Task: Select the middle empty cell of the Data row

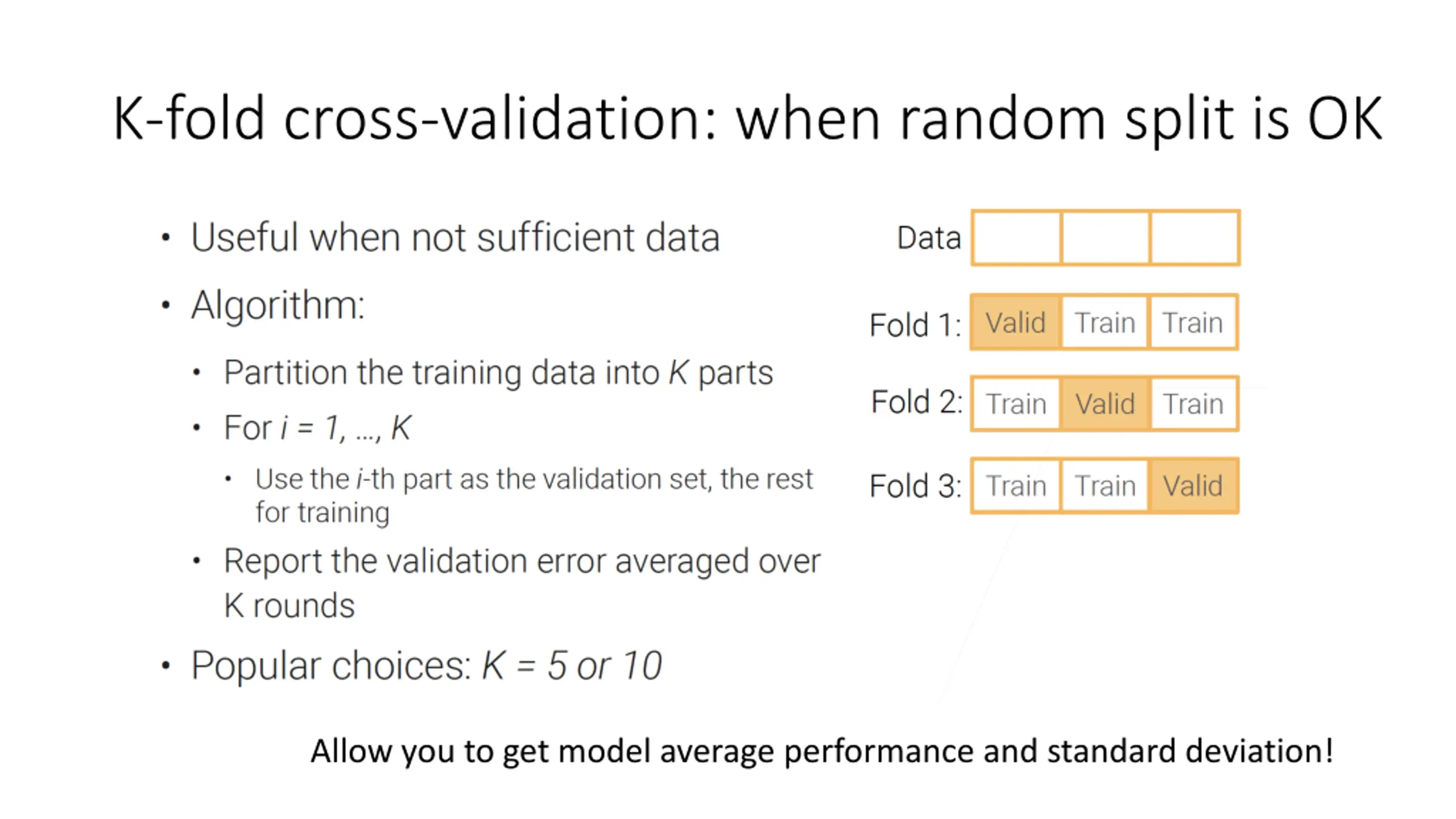Action: pos(1105,238)
